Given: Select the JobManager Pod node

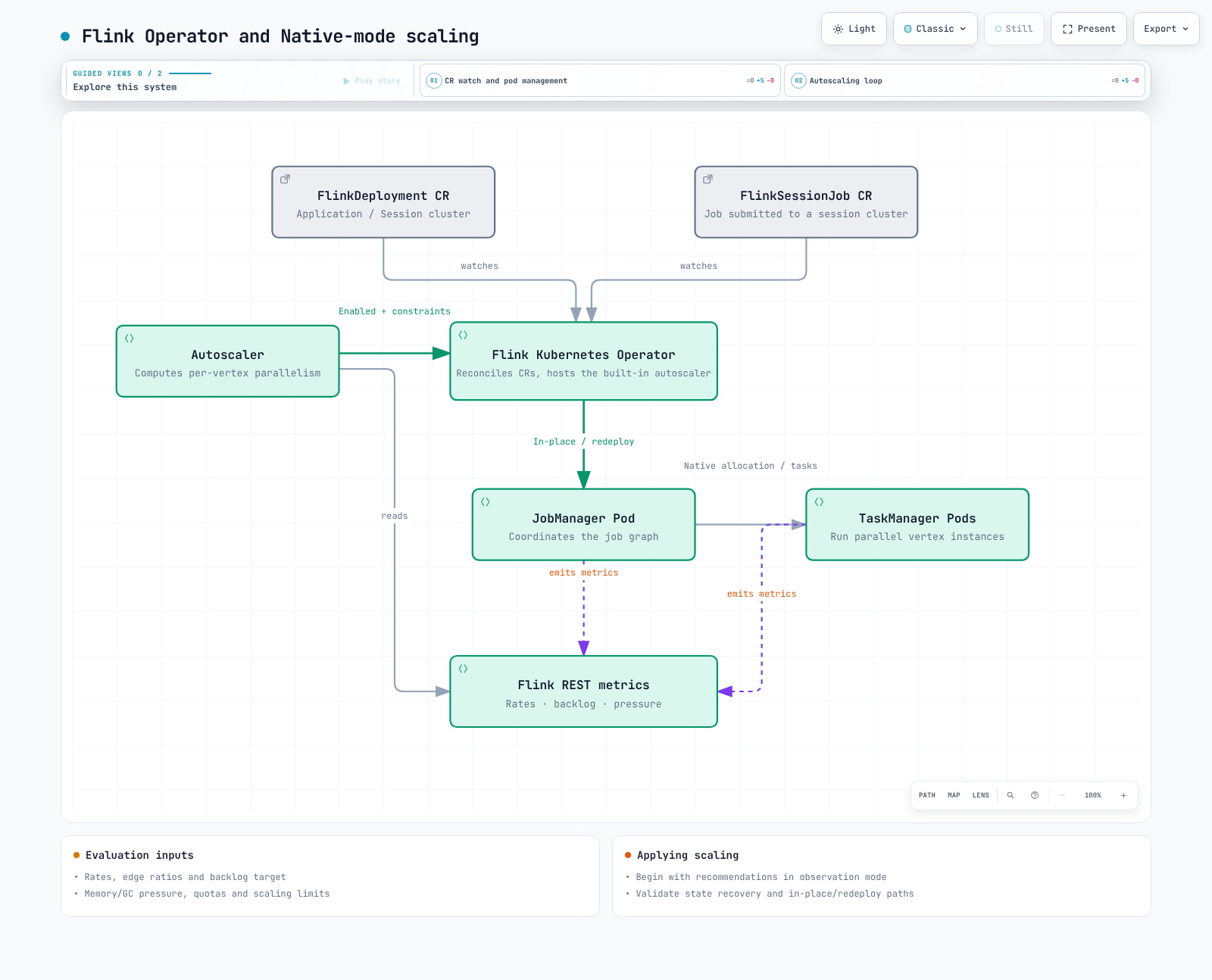Looking at the screenshot, I should click(x=583, y=525).
